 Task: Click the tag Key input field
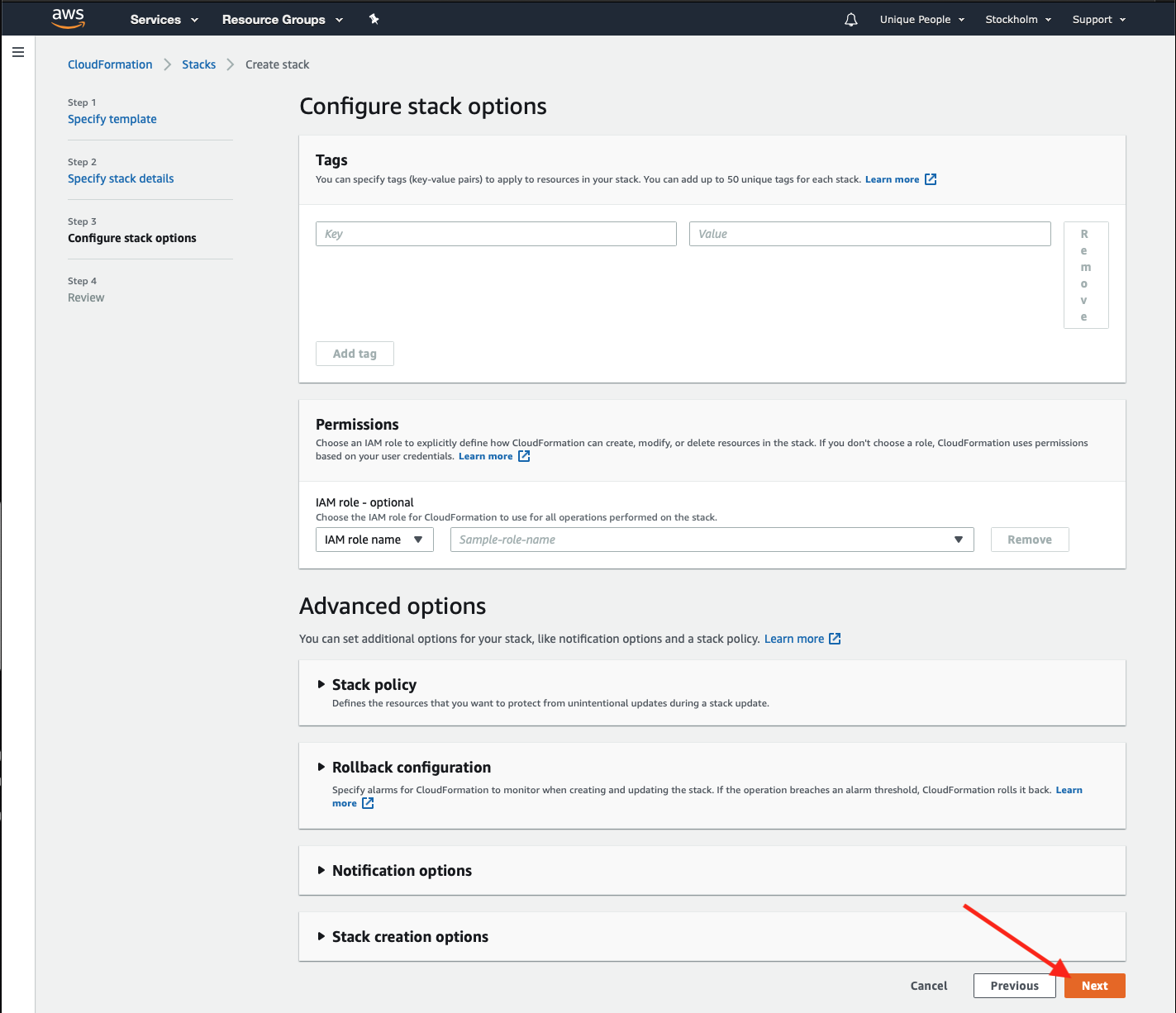tap(496, 234)
